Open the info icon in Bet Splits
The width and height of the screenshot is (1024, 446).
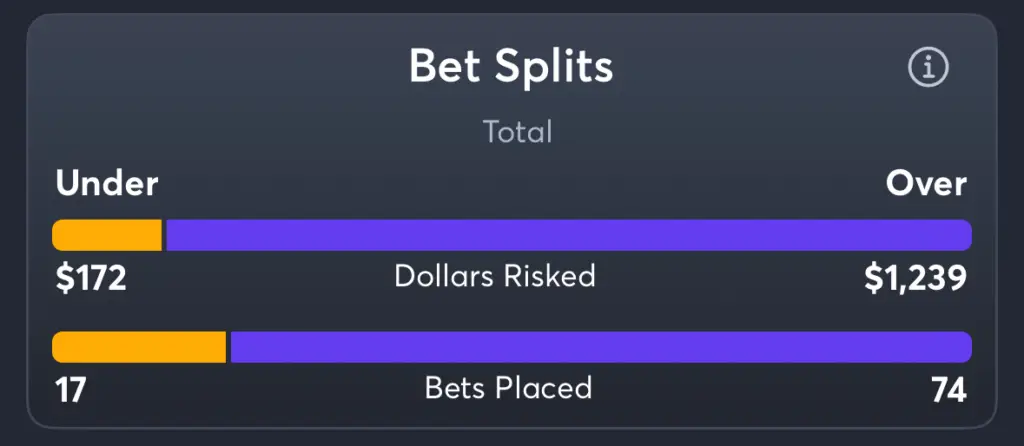(928, 67)
